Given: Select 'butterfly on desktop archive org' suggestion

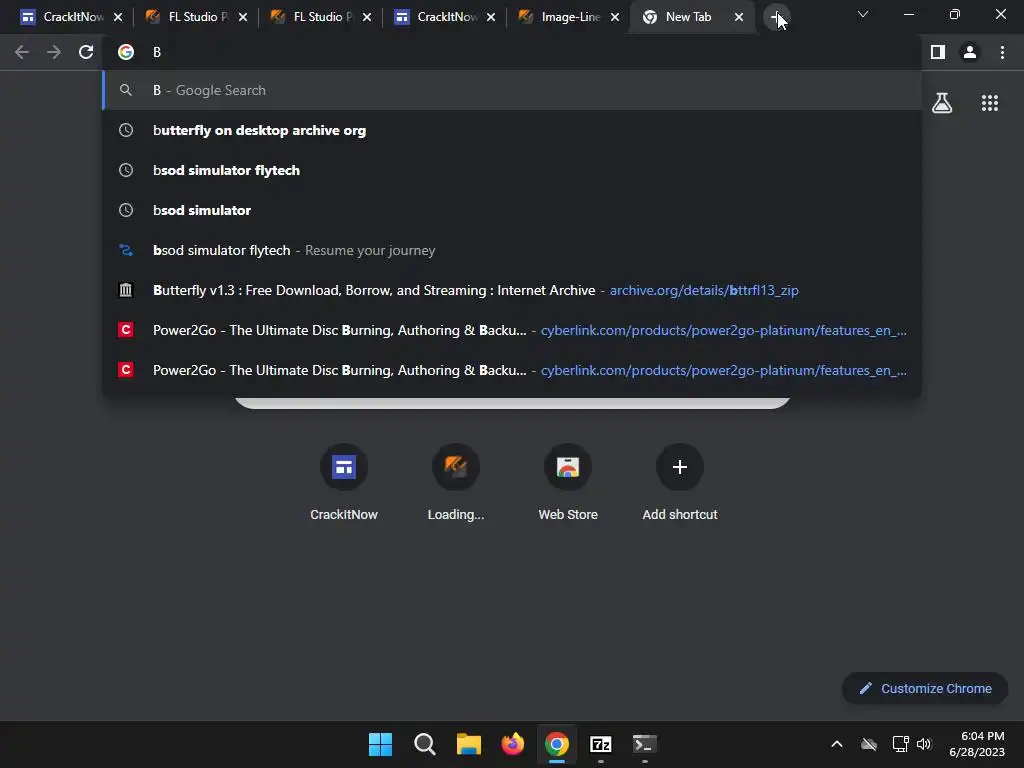Looking at the screenshot, I should point(512,130).
